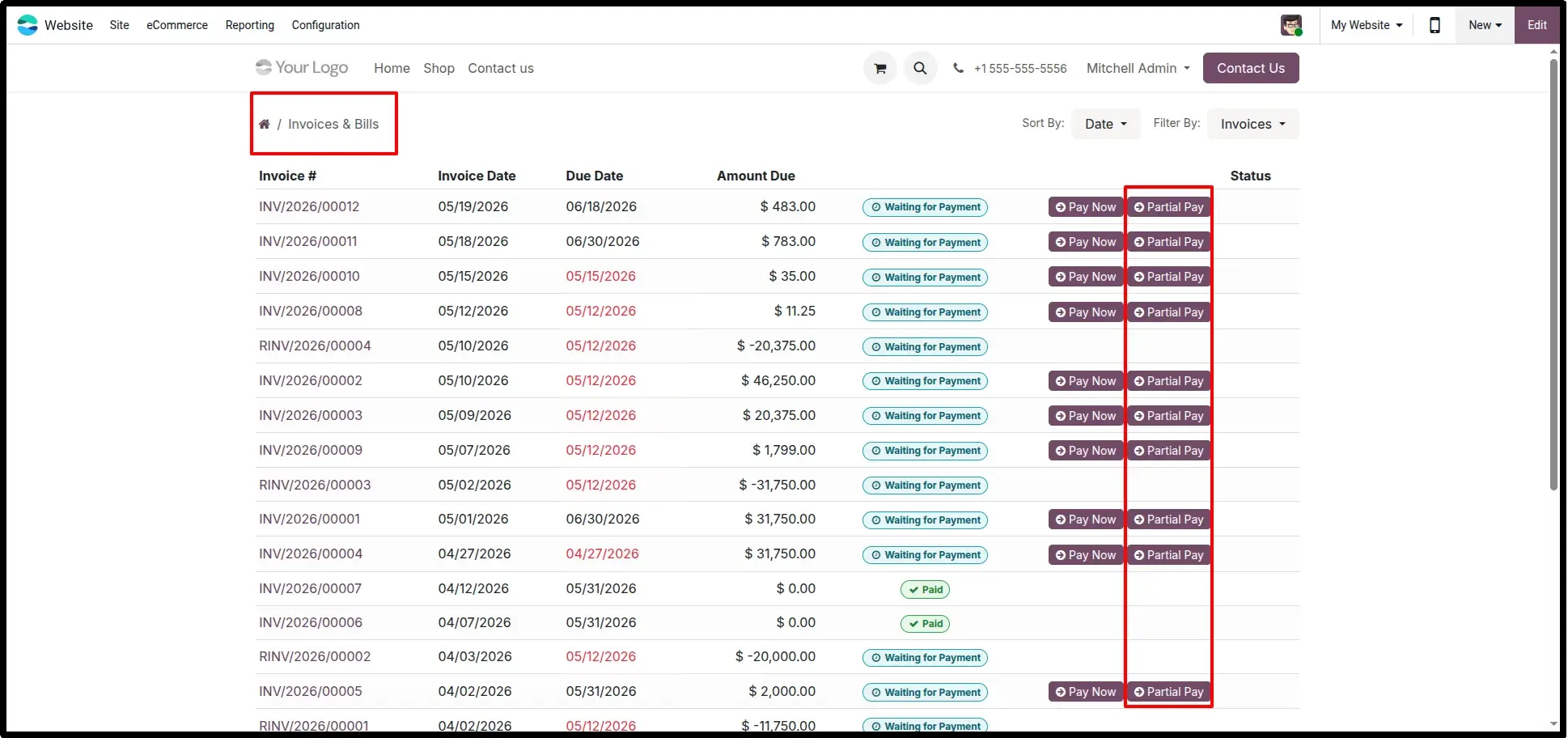Click Partial Pay for INV/2026/00009

click(1168, 451)
